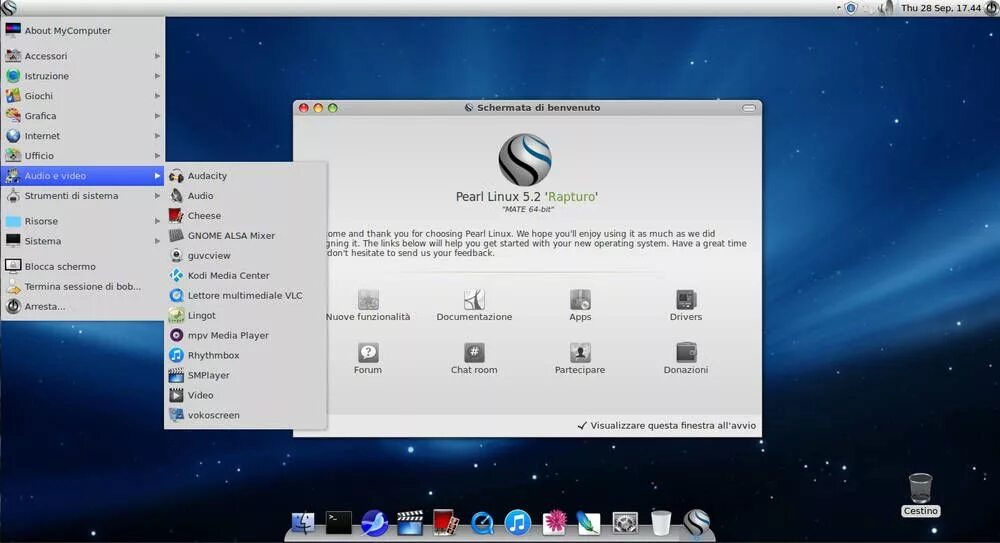Launch the blue bird web browser in dock

click(374, 523)
